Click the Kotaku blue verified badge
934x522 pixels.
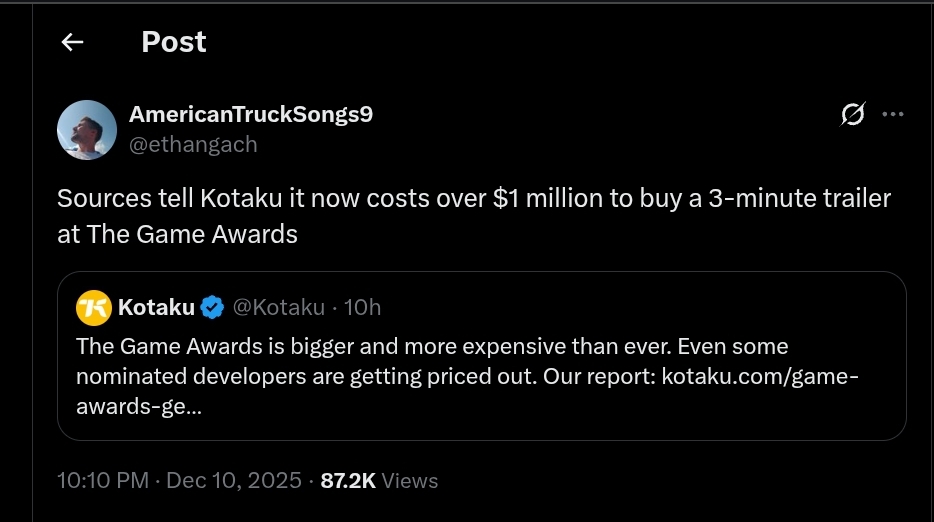(212, 307)
